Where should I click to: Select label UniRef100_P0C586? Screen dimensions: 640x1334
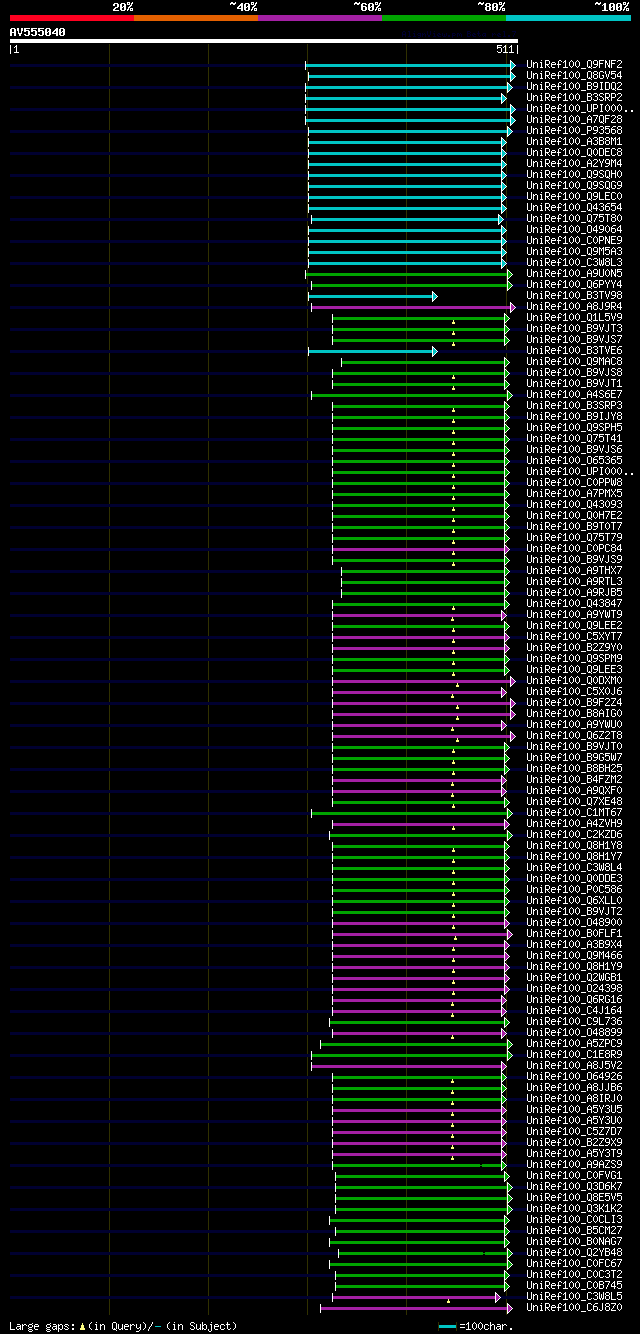pyautogui.click(x=575, y=889)
